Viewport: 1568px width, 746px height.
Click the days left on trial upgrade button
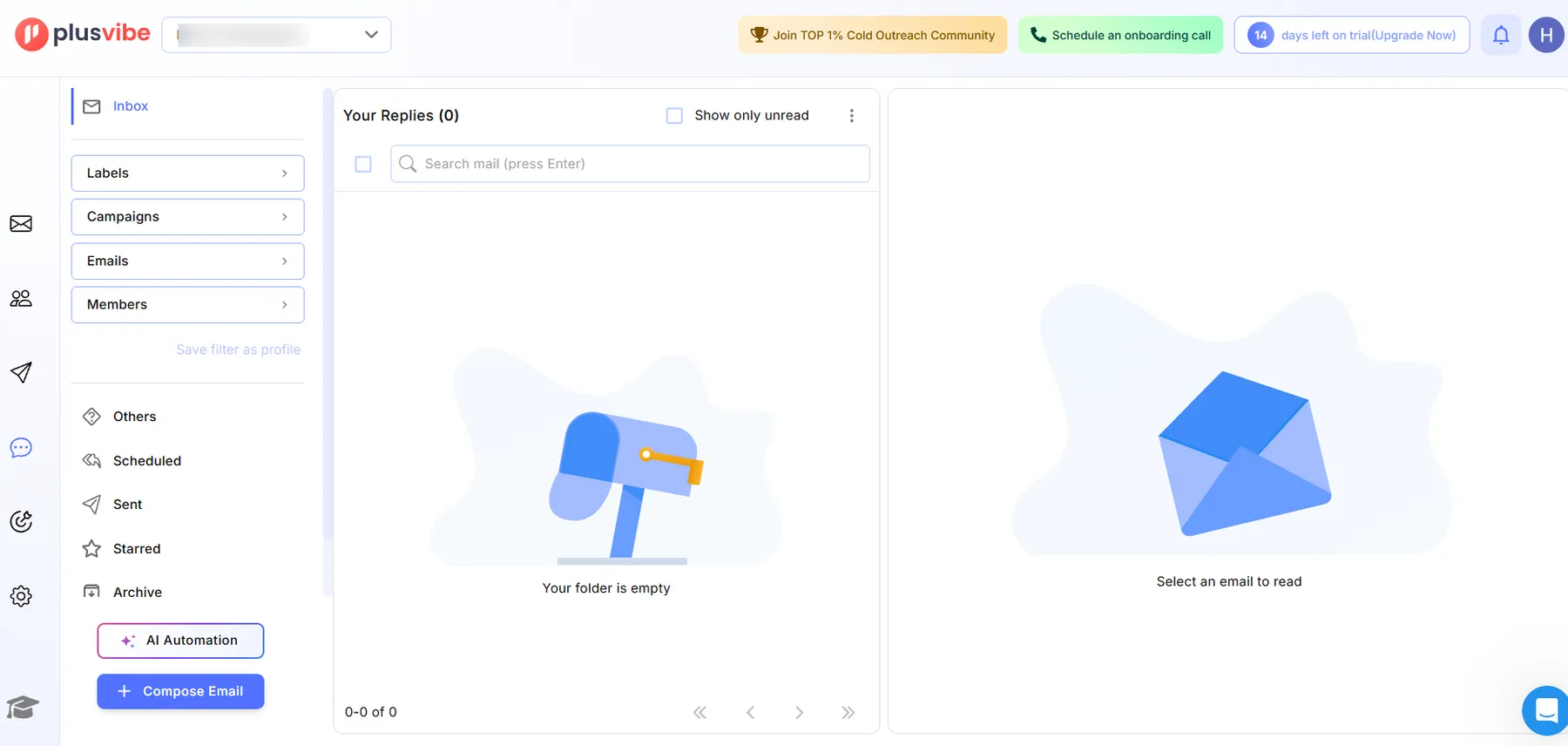[x=1352, y=35]
